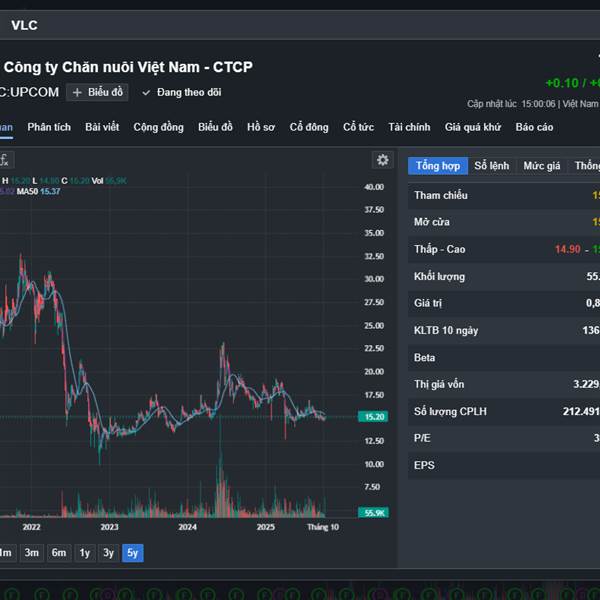Open the Bài viết tab
Screen dimensions: 600x600
pos(102,127)
